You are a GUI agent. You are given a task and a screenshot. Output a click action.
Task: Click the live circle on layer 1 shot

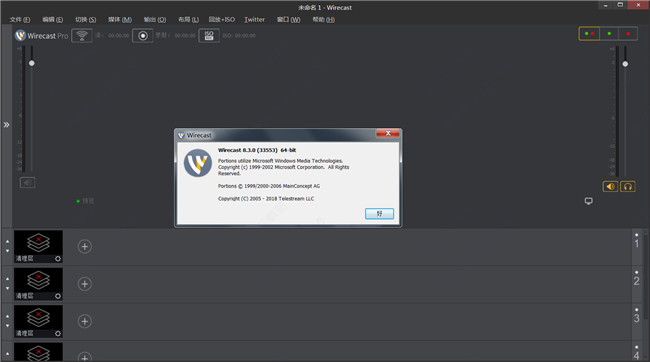[58, 259]
